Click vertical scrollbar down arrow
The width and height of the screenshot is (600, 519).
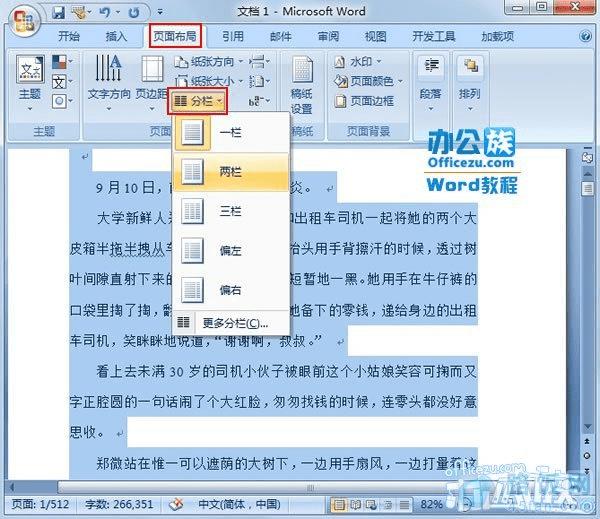[587, 426]
